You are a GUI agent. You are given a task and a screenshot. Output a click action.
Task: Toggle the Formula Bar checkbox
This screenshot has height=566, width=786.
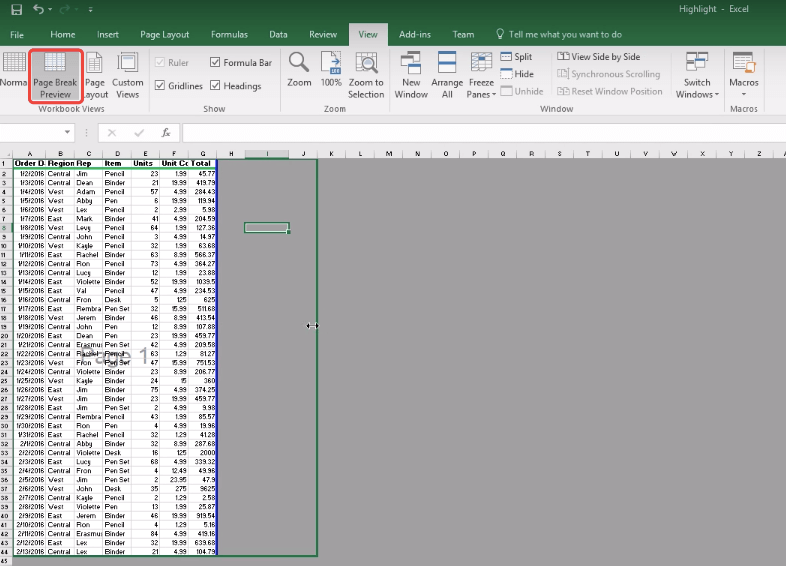(216, 62)
